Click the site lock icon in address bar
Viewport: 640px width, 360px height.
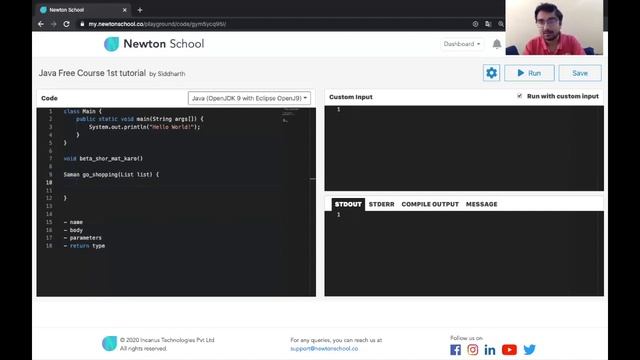point(82,24)
